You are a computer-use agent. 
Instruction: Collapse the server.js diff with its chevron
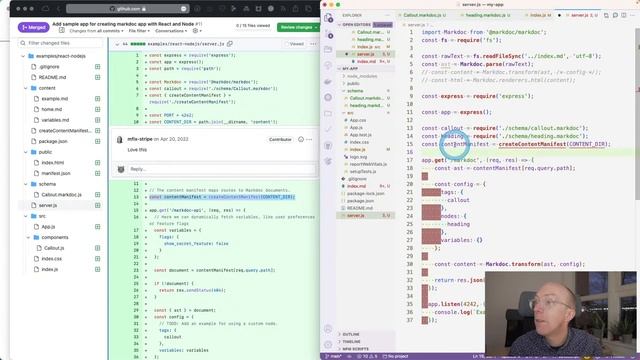(x=117, y=44)
